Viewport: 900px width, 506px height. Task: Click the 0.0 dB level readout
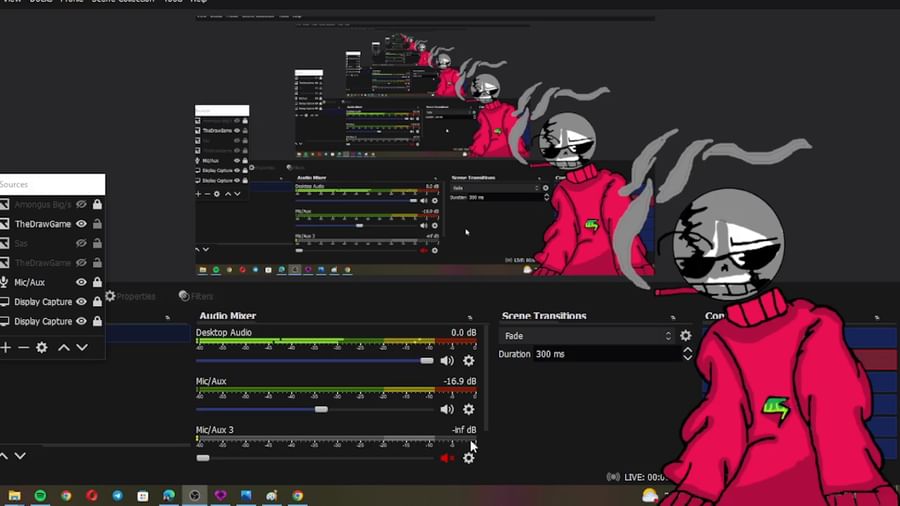point(463,333)
